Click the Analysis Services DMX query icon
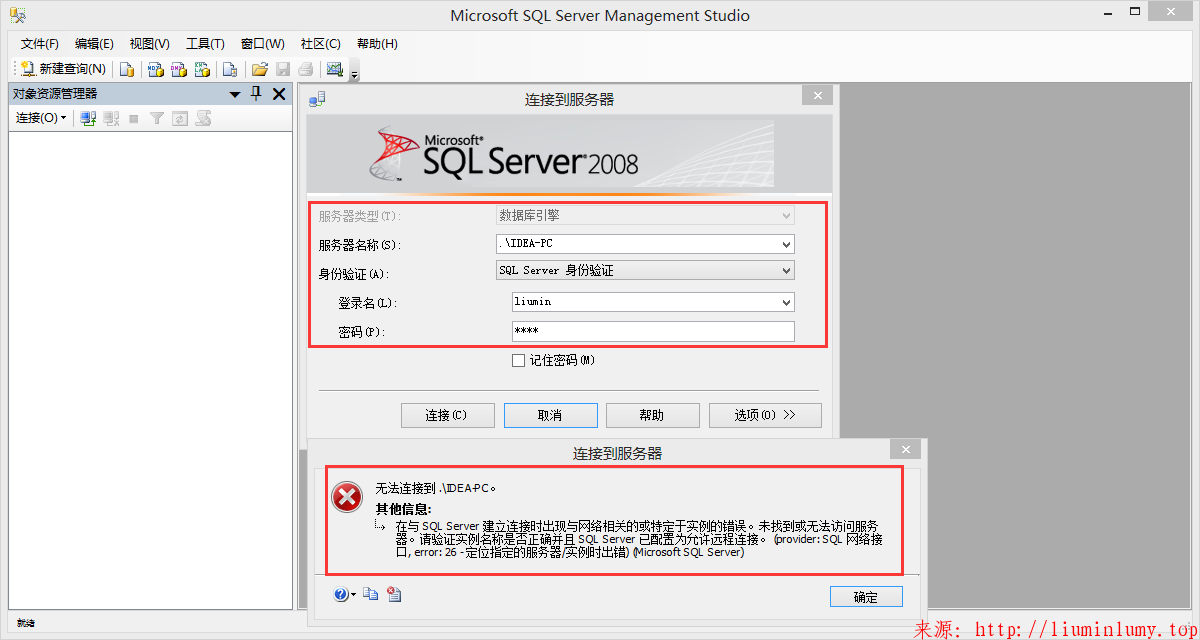1200x640 pixels. coord(179,69)
